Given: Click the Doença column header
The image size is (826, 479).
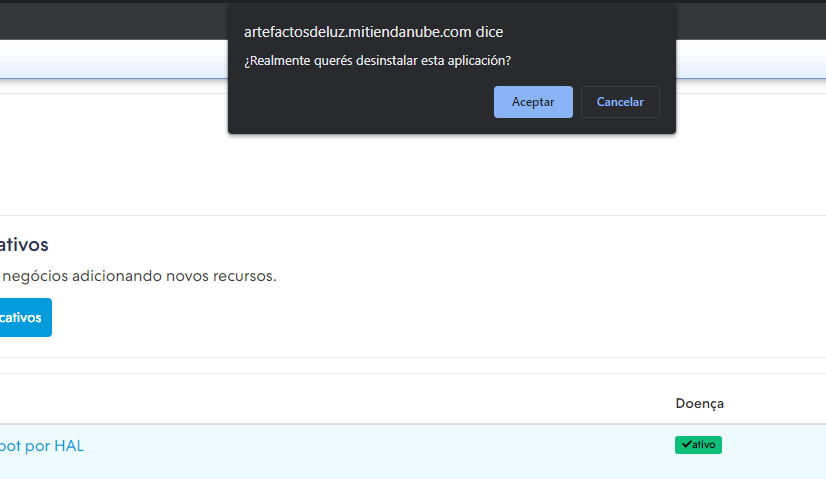Looking at the screenshot, I should pos(699,403).
